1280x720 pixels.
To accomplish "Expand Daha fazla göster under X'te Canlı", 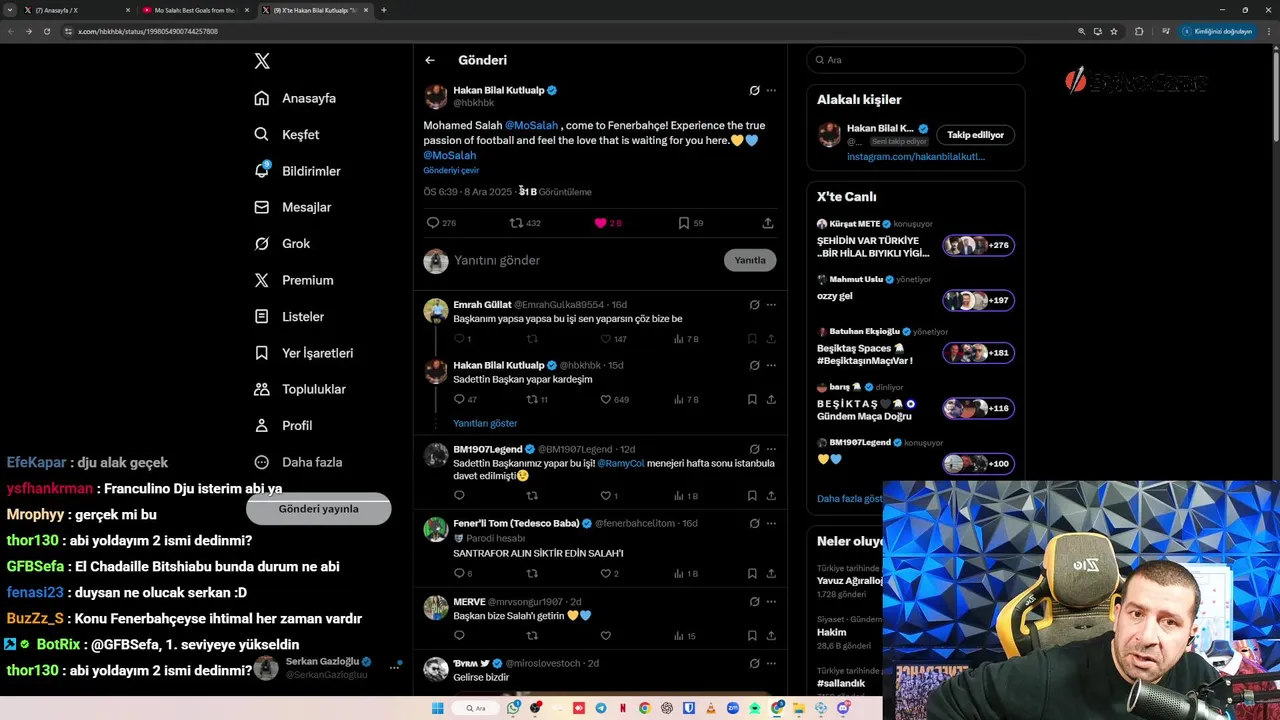I will tap(850, 498).
